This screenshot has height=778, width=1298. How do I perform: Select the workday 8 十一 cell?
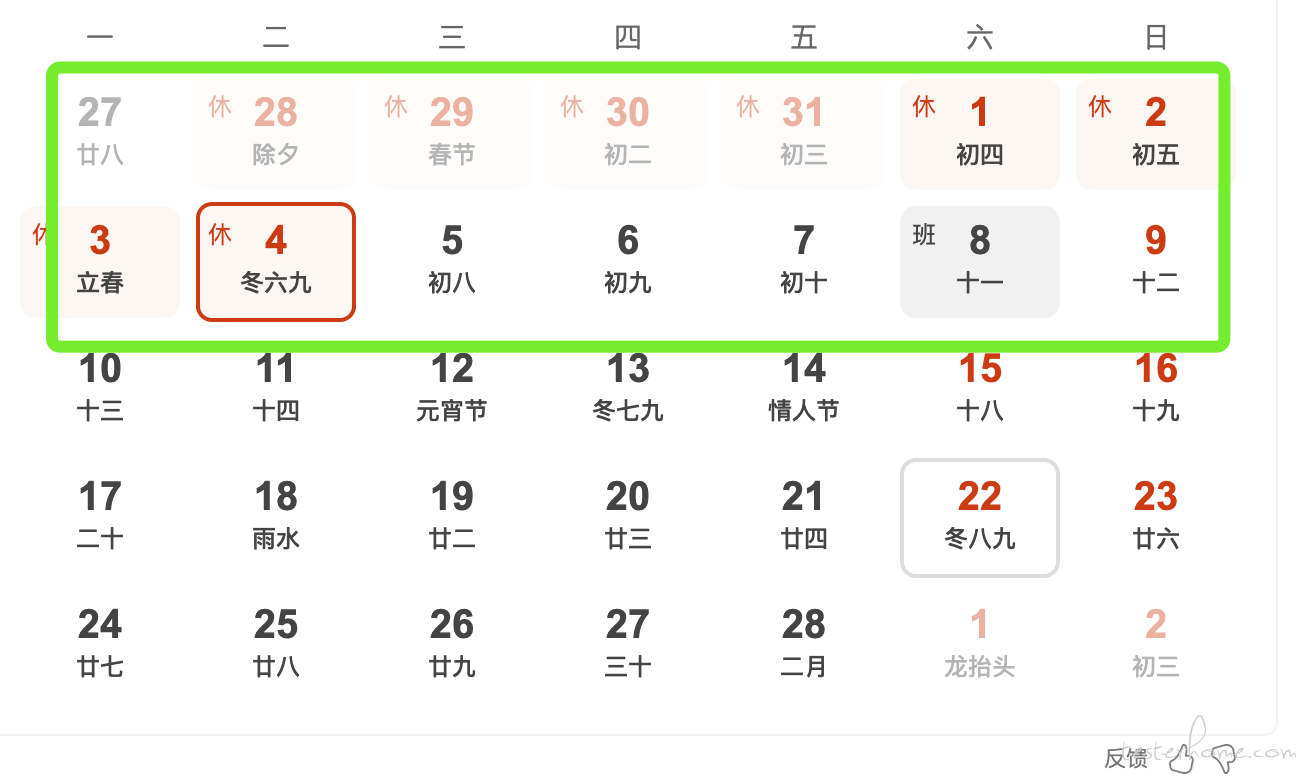coord(980,262)
